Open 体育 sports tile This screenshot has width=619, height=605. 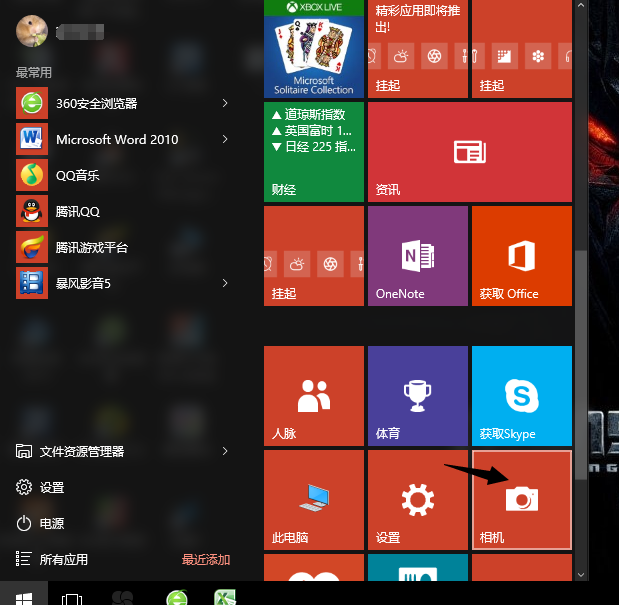(418, 396)
